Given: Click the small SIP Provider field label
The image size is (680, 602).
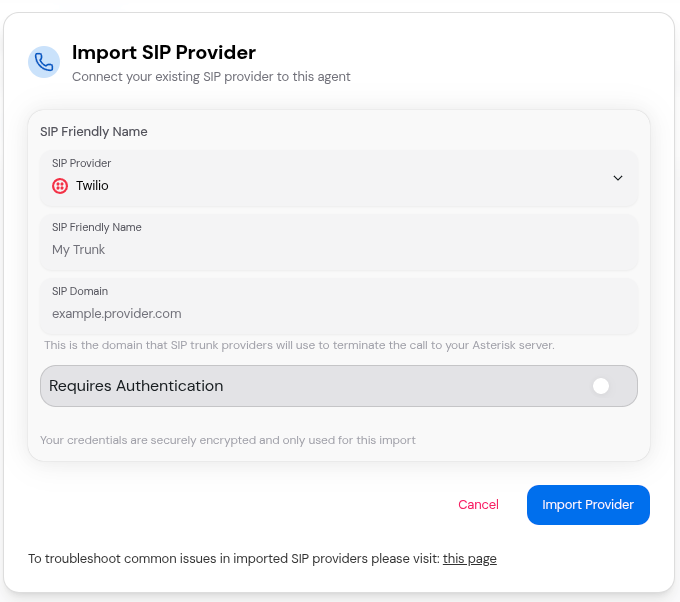Looking at the screenshot, I should click(82, 163).
